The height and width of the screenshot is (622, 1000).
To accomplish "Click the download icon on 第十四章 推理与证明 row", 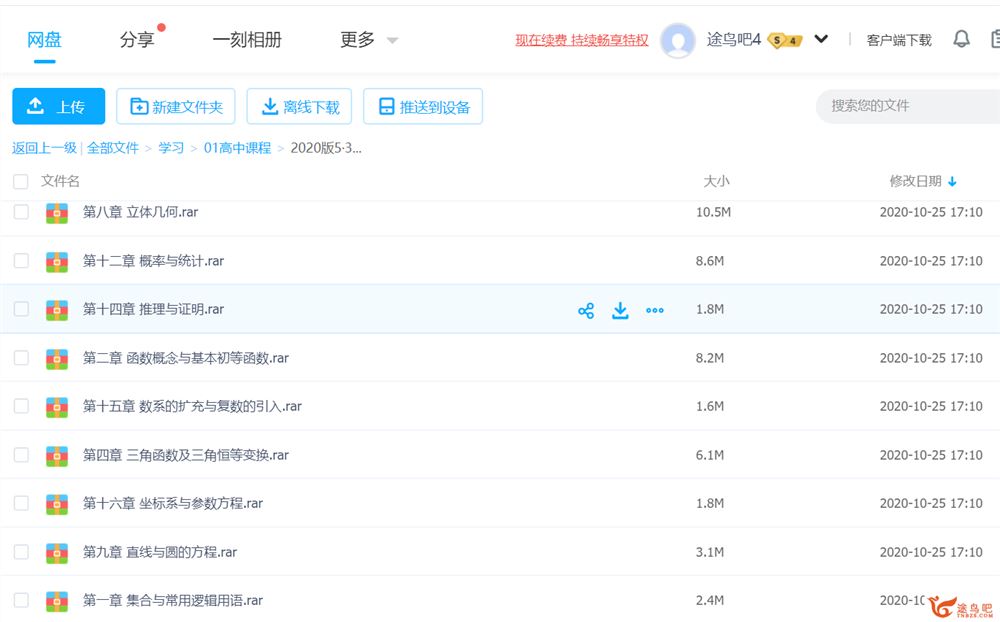I will click(x=620, y=310).
